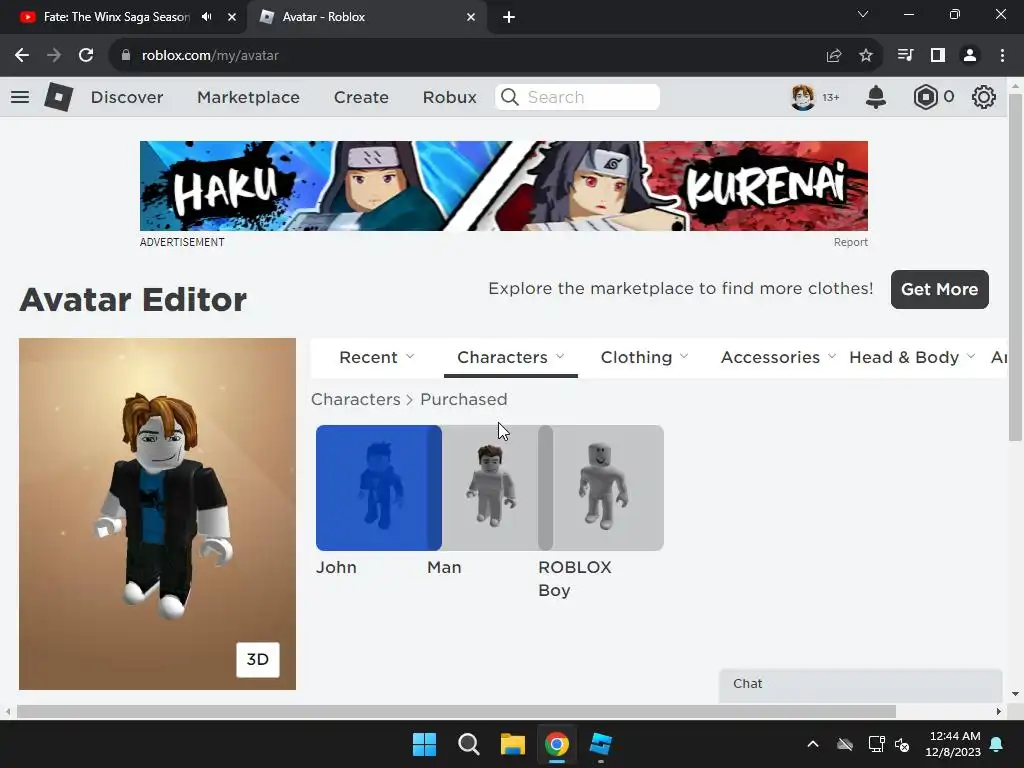Bookmark this page with the star icon
Screen dimensions: 1024x768
click(x=866, y=56)
